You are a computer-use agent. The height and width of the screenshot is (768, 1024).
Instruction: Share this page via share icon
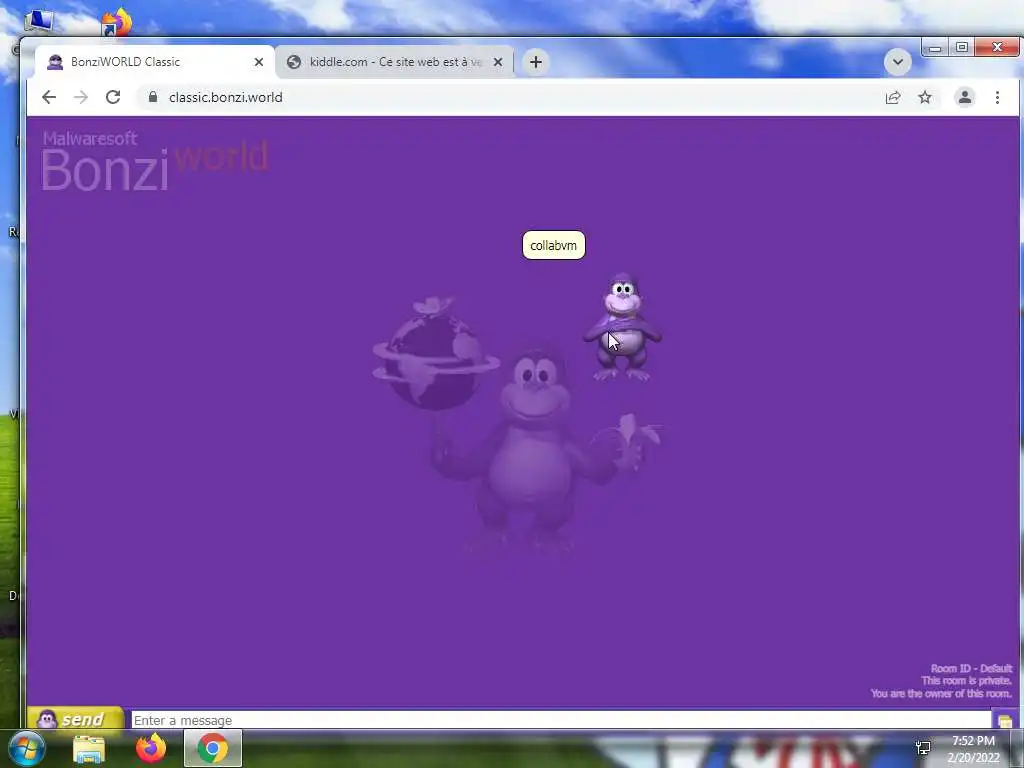tap(893, 97)
